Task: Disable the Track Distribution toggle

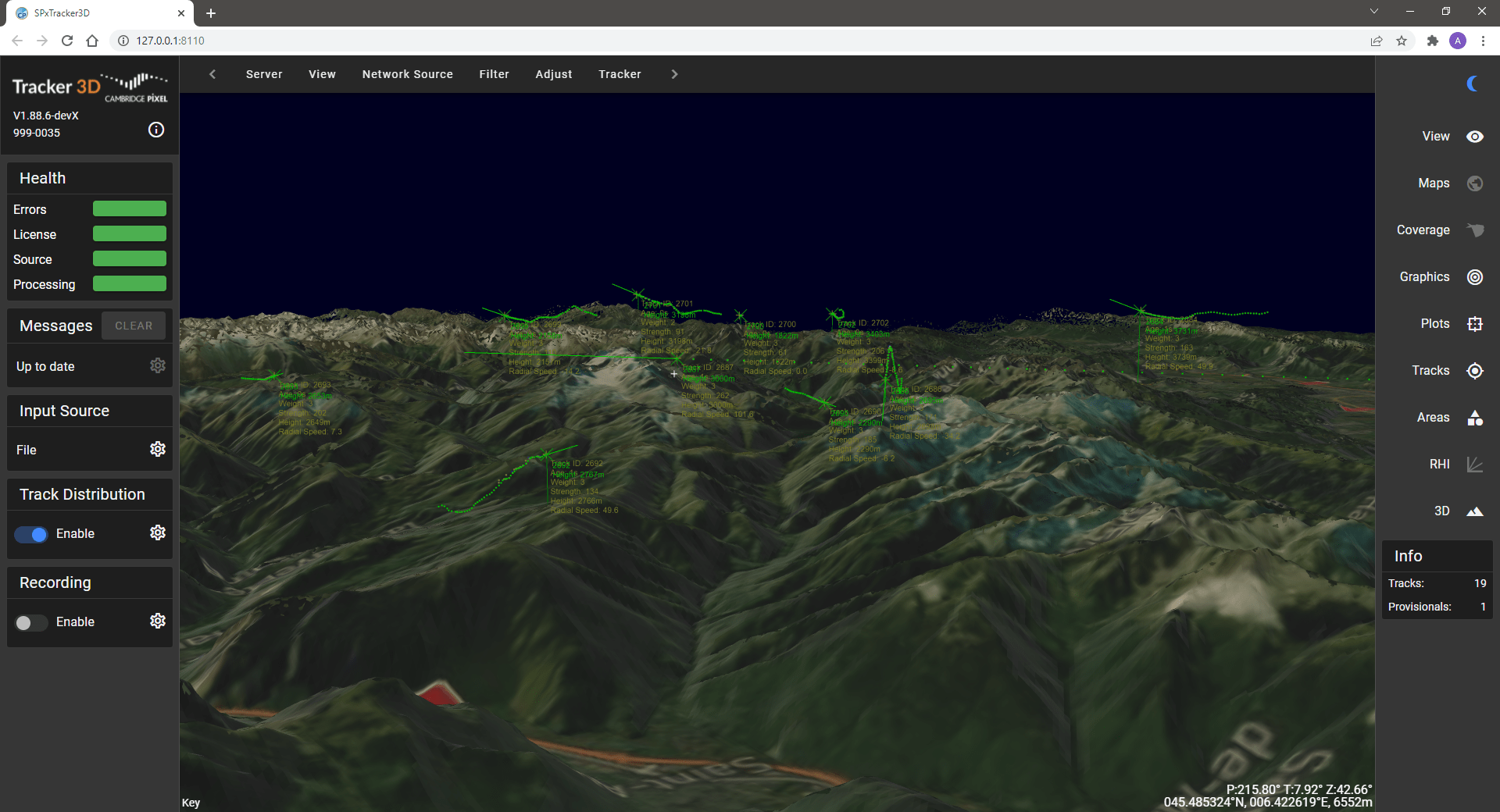Action: 32,534
